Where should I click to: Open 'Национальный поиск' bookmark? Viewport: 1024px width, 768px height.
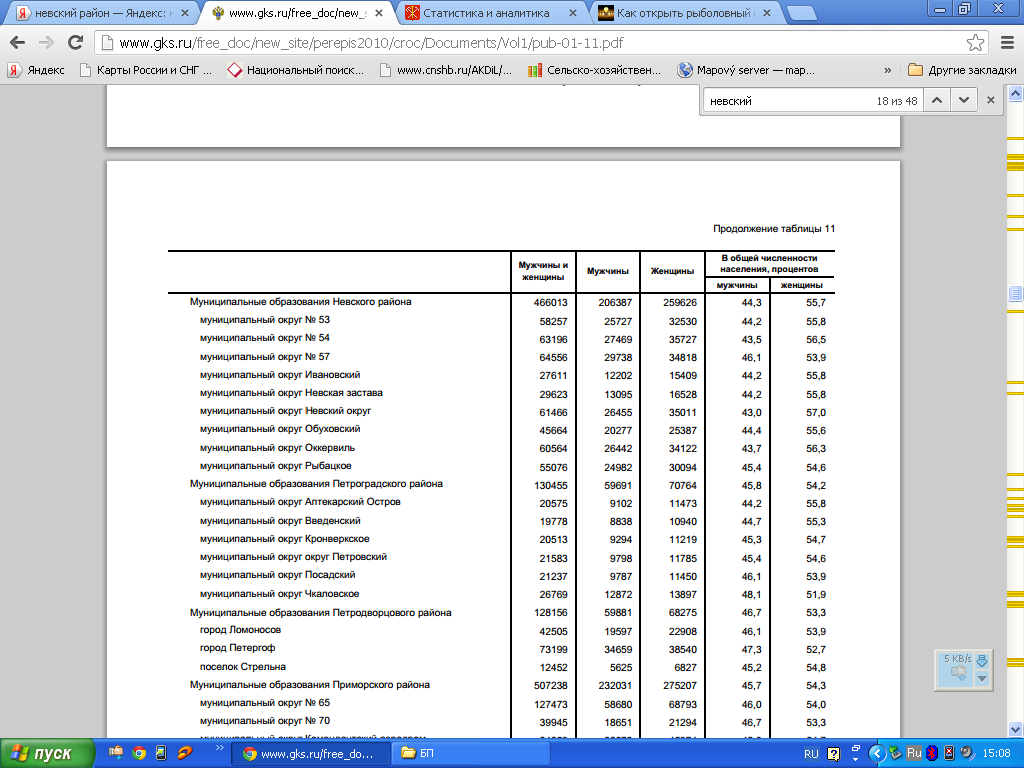[295, 70]
